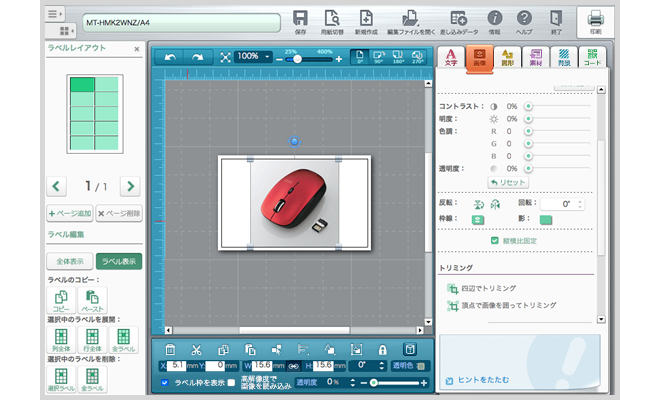660x400 pixels.
Task: Select 頂点で画像を囲ってトリミング option
Action: click(x=501, y=306)
